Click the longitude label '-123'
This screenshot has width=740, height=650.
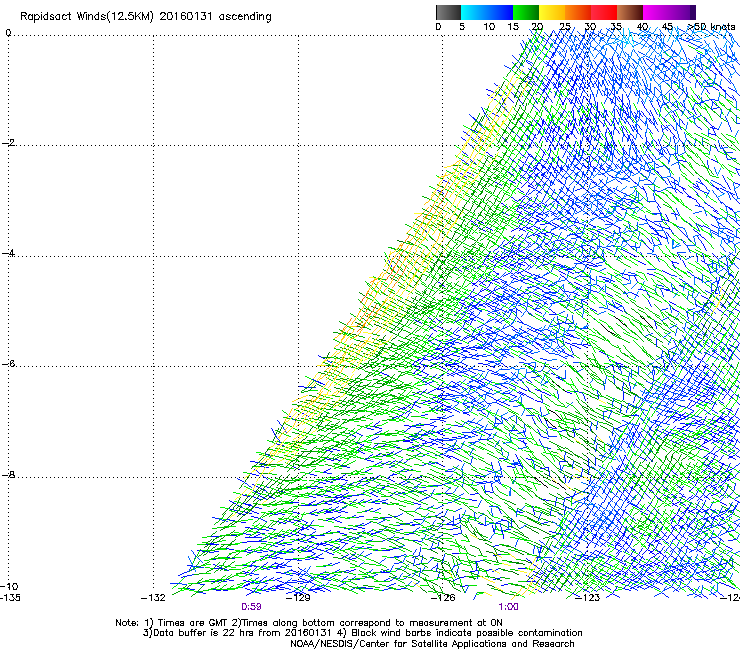(x=587, y=598)
